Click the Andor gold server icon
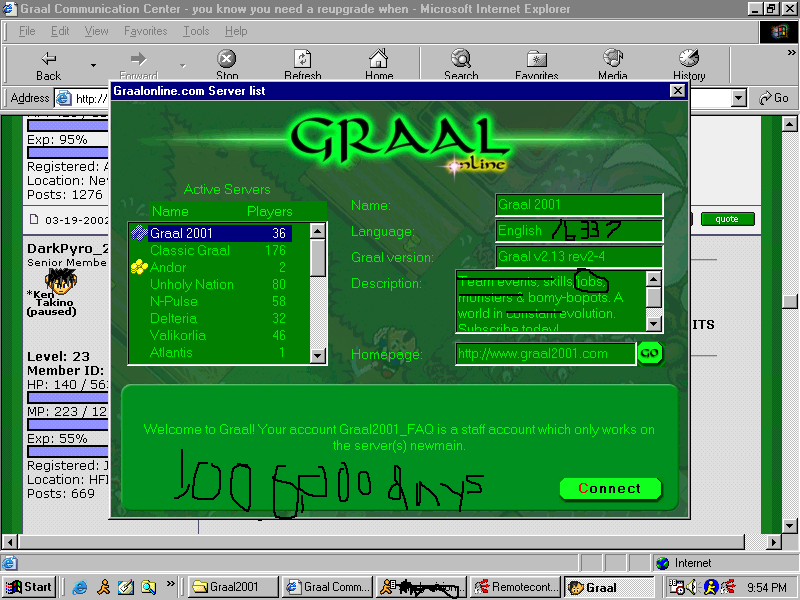 tap(139, 267)
